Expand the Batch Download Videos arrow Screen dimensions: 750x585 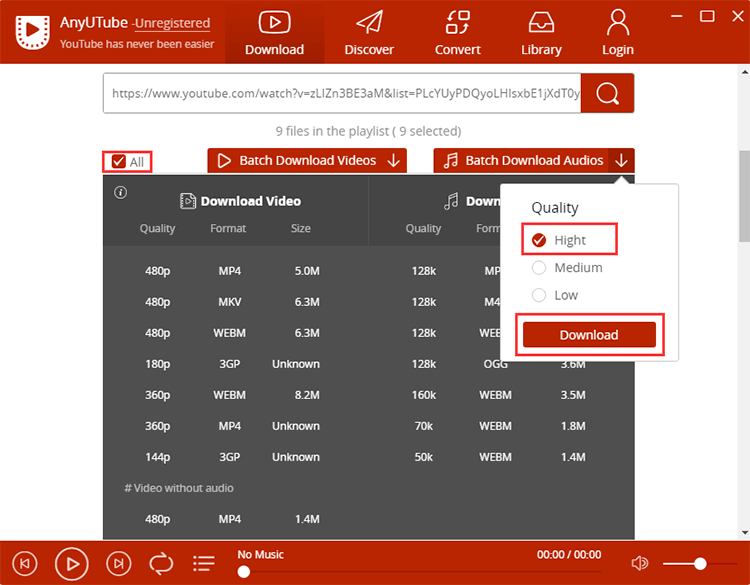click(394, 160)
